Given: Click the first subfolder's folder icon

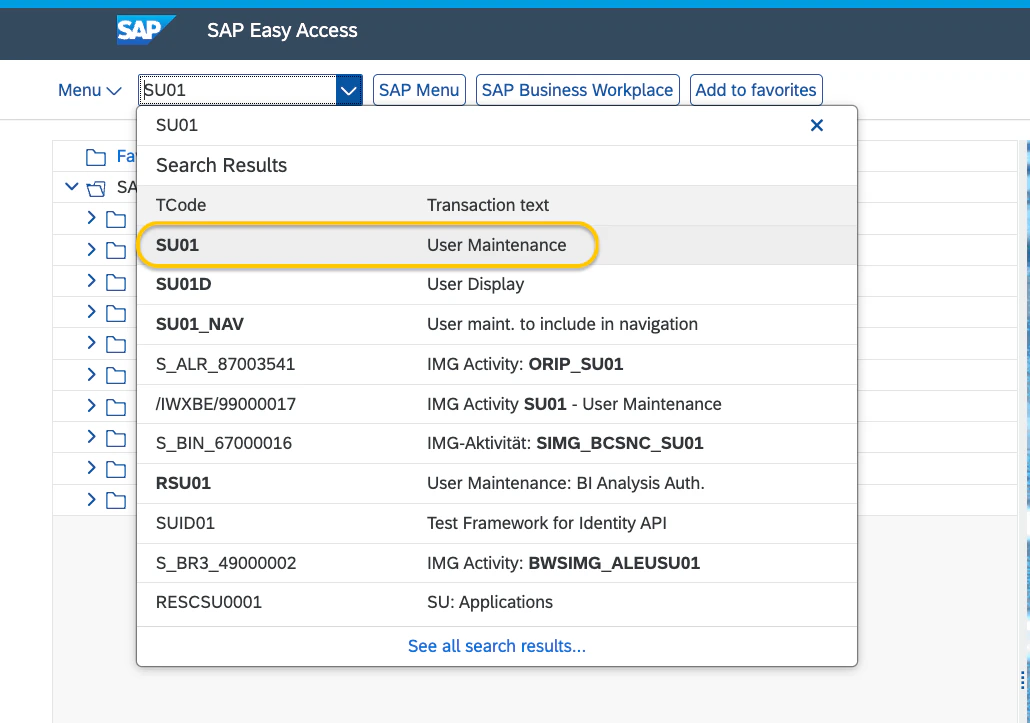Looking at the screenshot, I should 116,219.
